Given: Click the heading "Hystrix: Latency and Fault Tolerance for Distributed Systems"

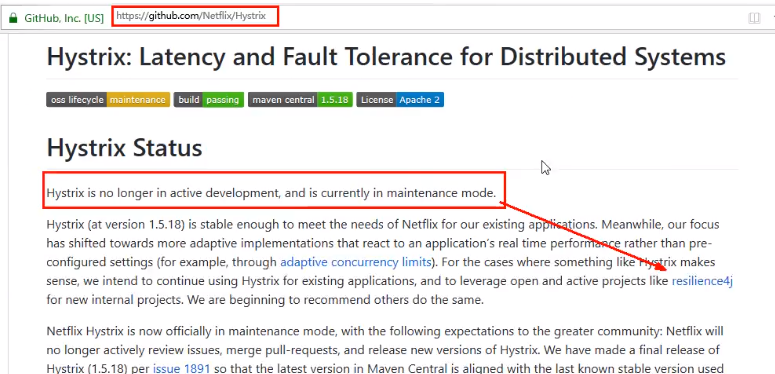Looking at the screenshot, I should pos(386,57).
